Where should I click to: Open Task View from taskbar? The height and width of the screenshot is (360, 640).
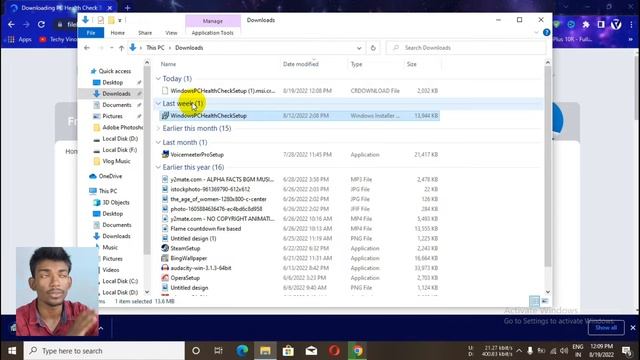[218, 351]
